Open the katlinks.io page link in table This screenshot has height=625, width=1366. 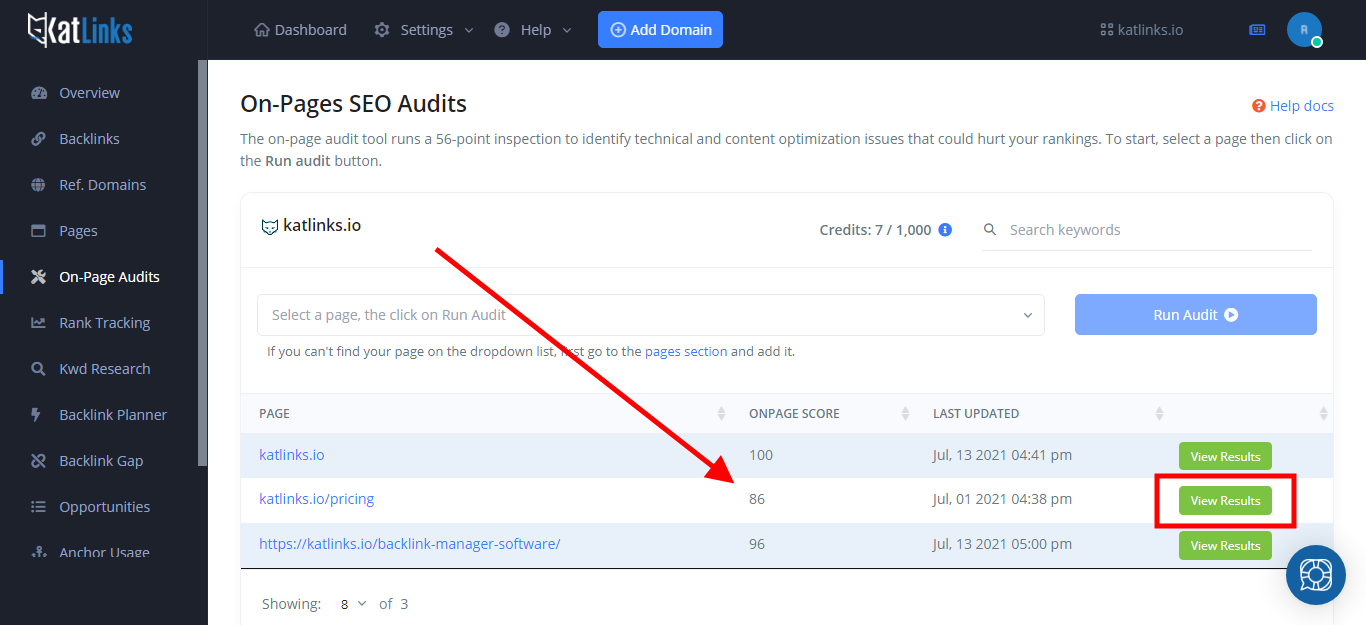pyautogui.click(x=292, y=455)
